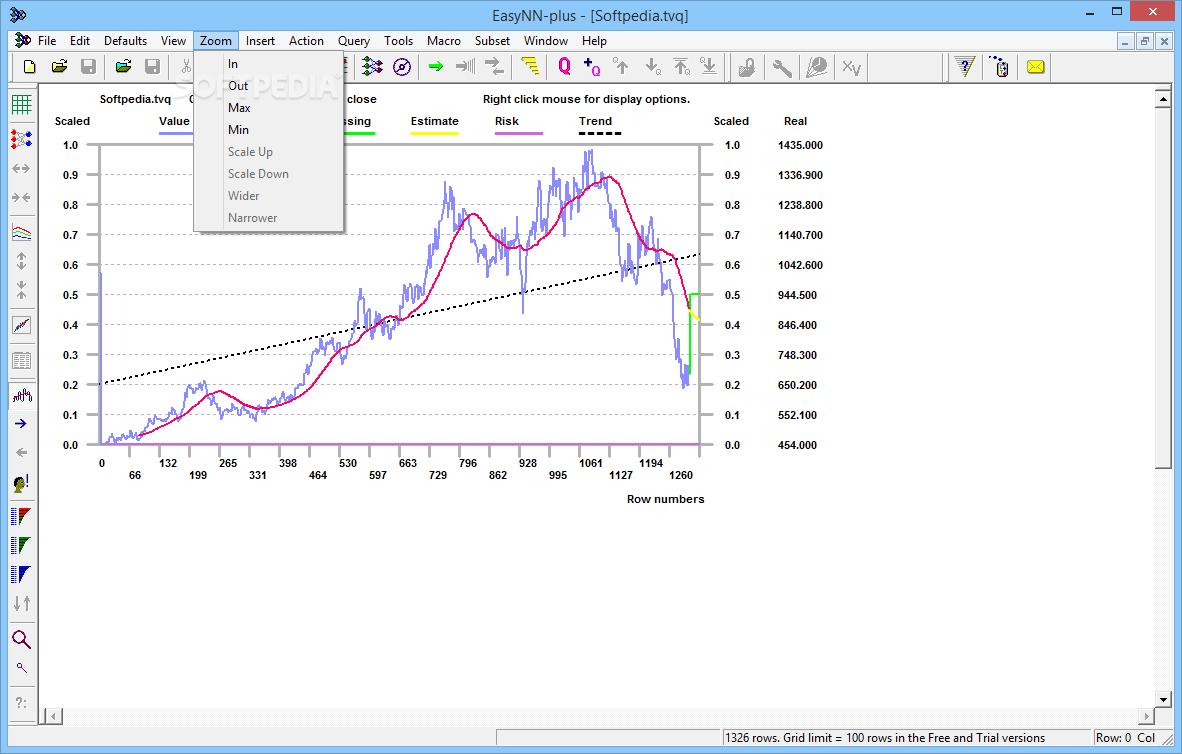
Task: Click the horizontal scrollbar left arrow
Action: [x=52, y=716]
